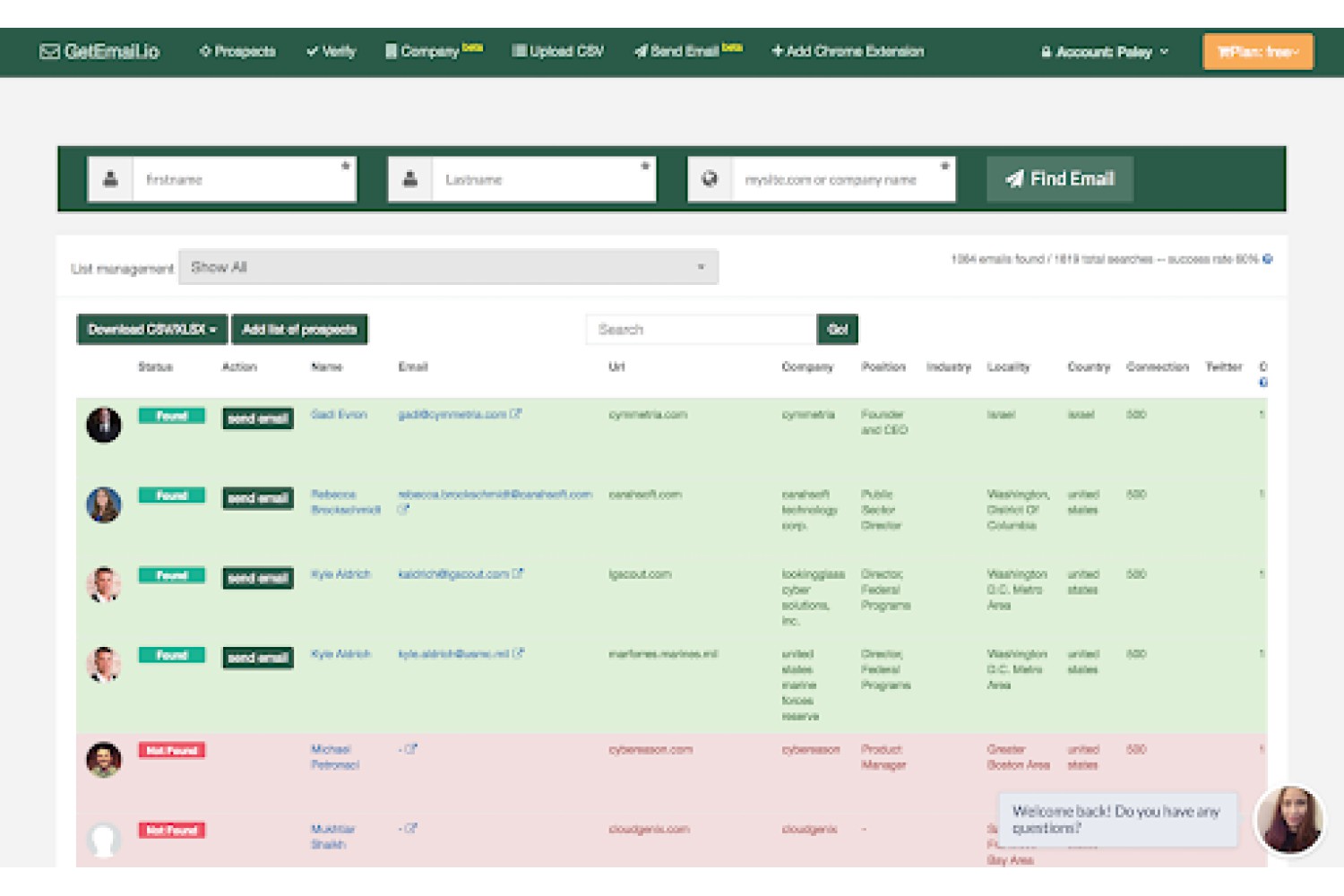The height and width of the screenshot is (896, 1344).
Task: Open the chat agent avatar
Action: coord(1290,820)
